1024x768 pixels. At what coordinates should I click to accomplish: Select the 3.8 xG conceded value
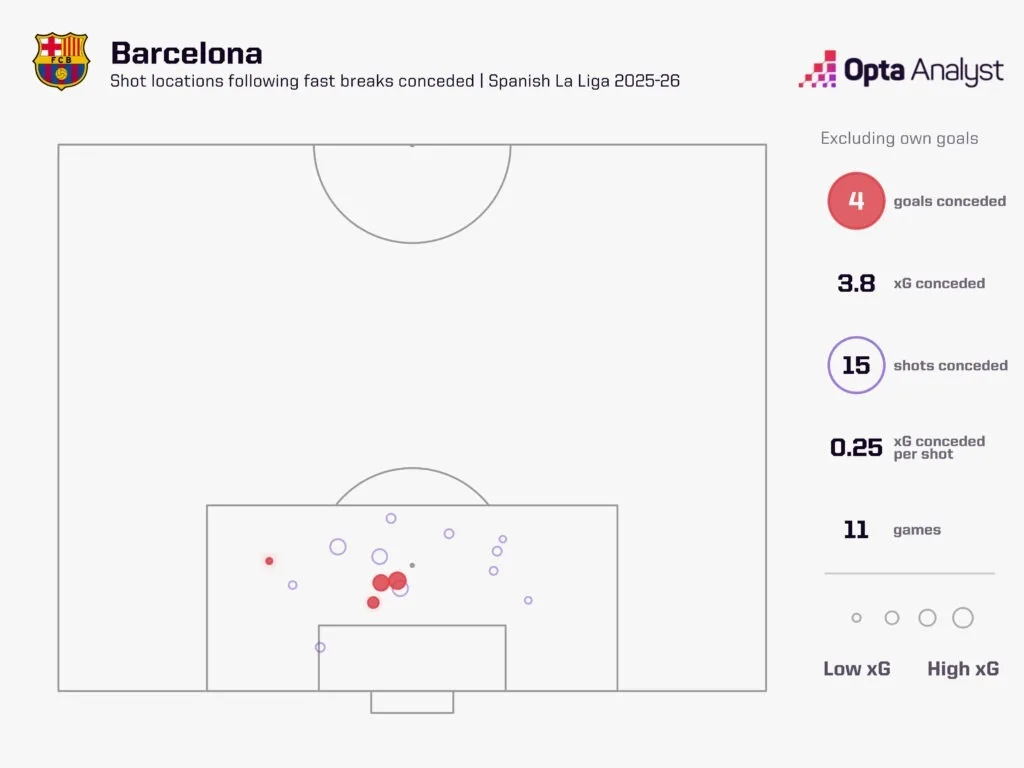[x=856, y=283]
